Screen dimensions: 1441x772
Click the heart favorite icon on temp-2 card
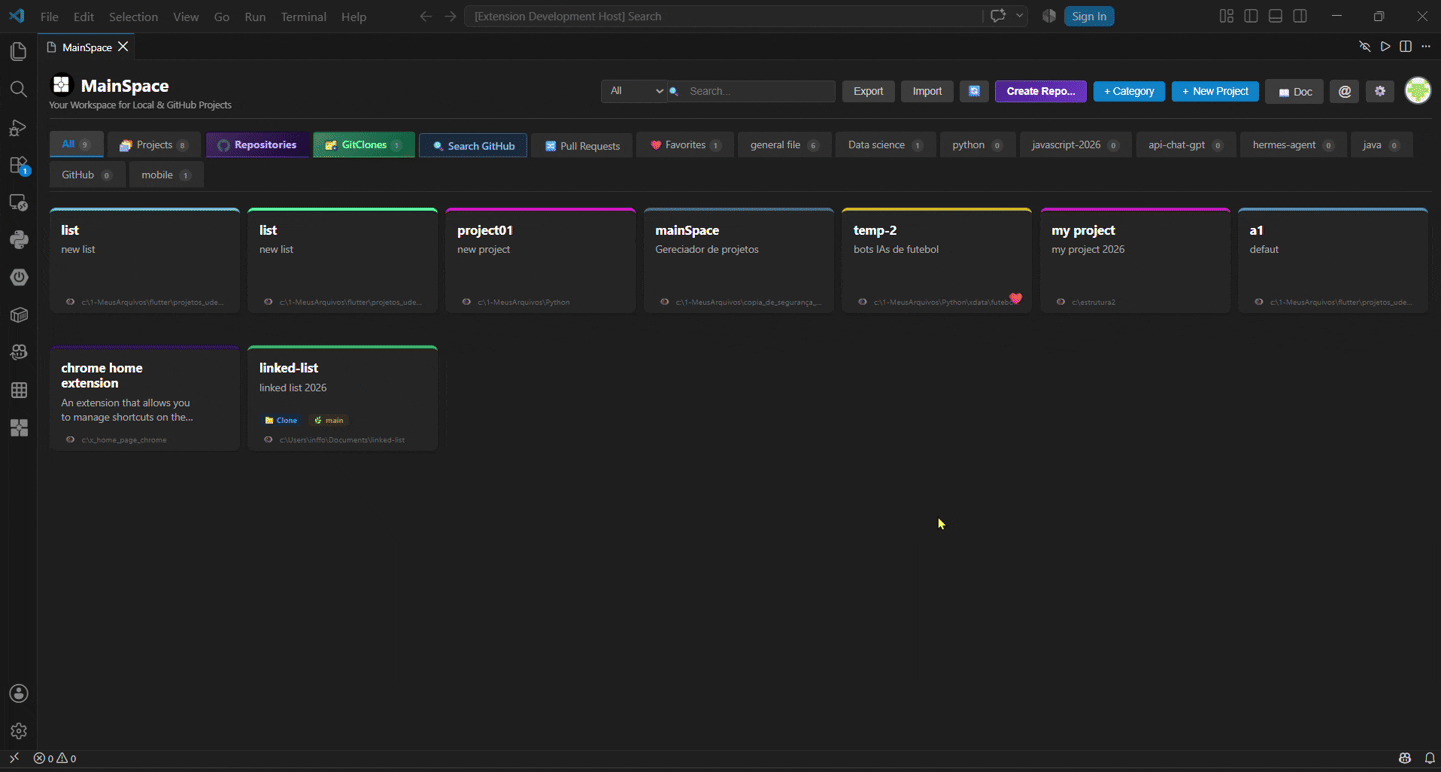pyautogui.click(x=1016, y=298)
